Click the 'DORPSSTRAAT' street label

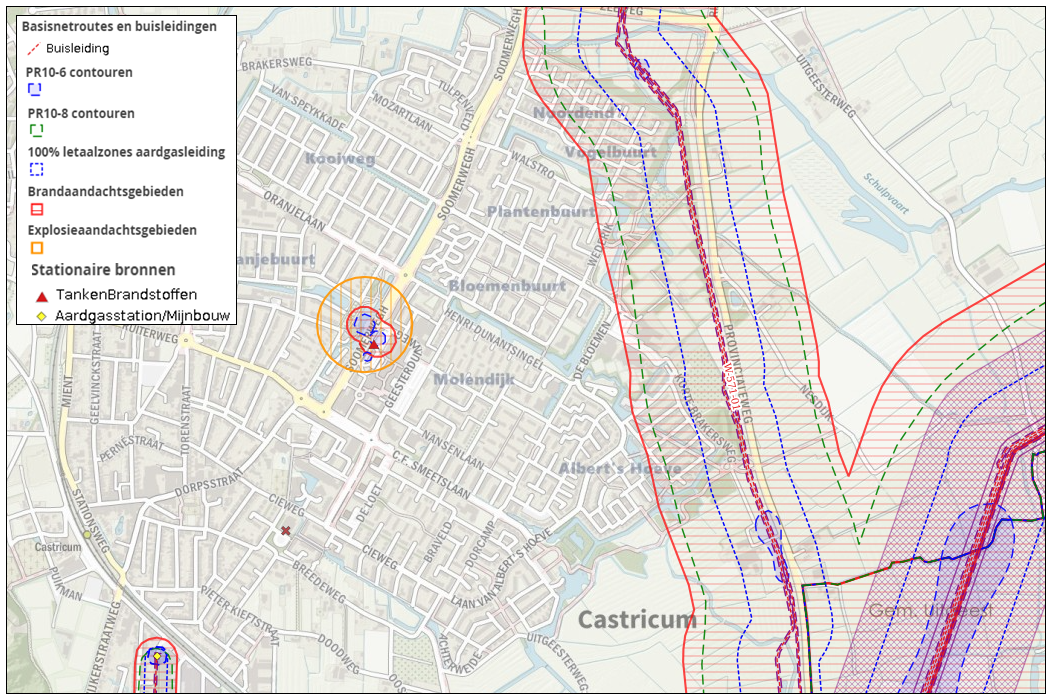209,483
